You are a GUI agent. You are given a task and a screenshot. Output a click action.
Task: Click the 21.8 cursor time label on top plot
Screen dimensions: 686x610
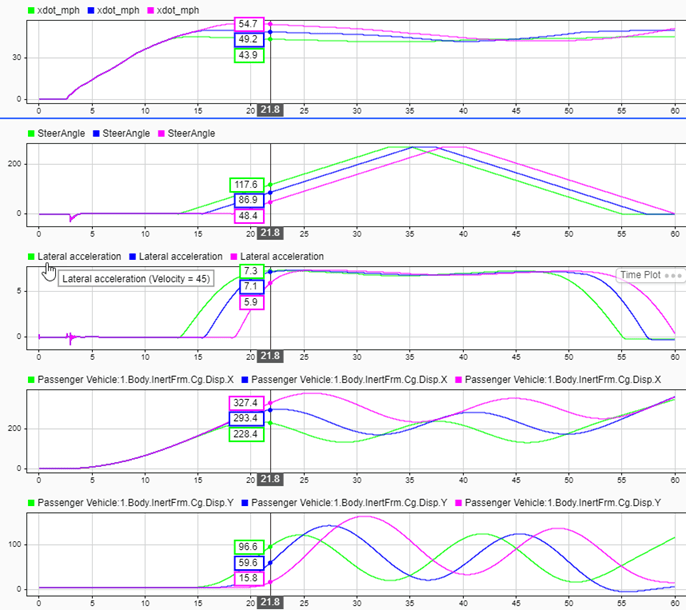(271, 109)
